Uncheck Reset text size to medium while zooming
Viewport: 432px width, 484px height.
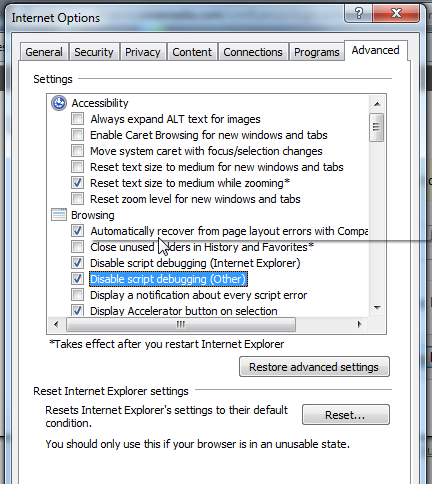pos(77,183)
